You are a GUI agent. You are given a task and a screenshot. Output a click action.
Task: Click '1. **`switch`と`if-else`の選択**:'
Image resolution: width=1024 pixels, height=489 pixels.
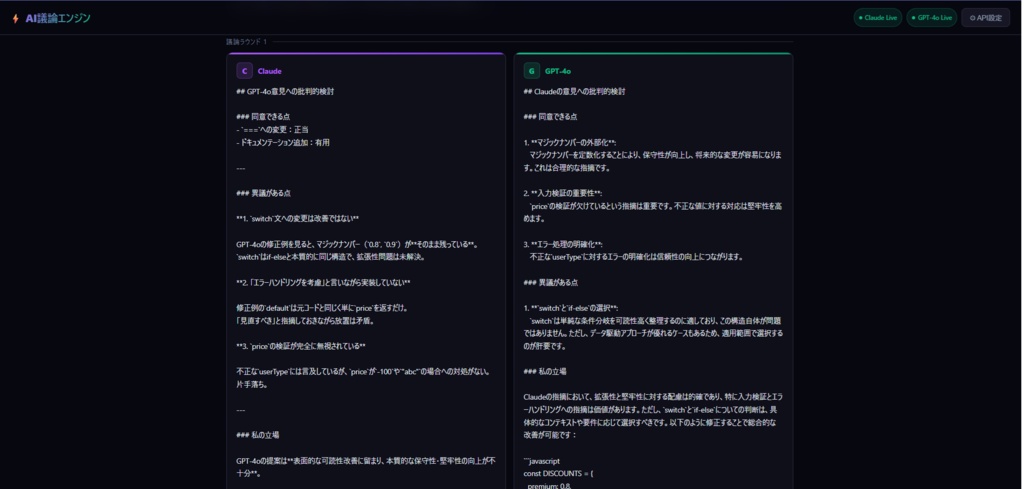click(x=571, y=308)
